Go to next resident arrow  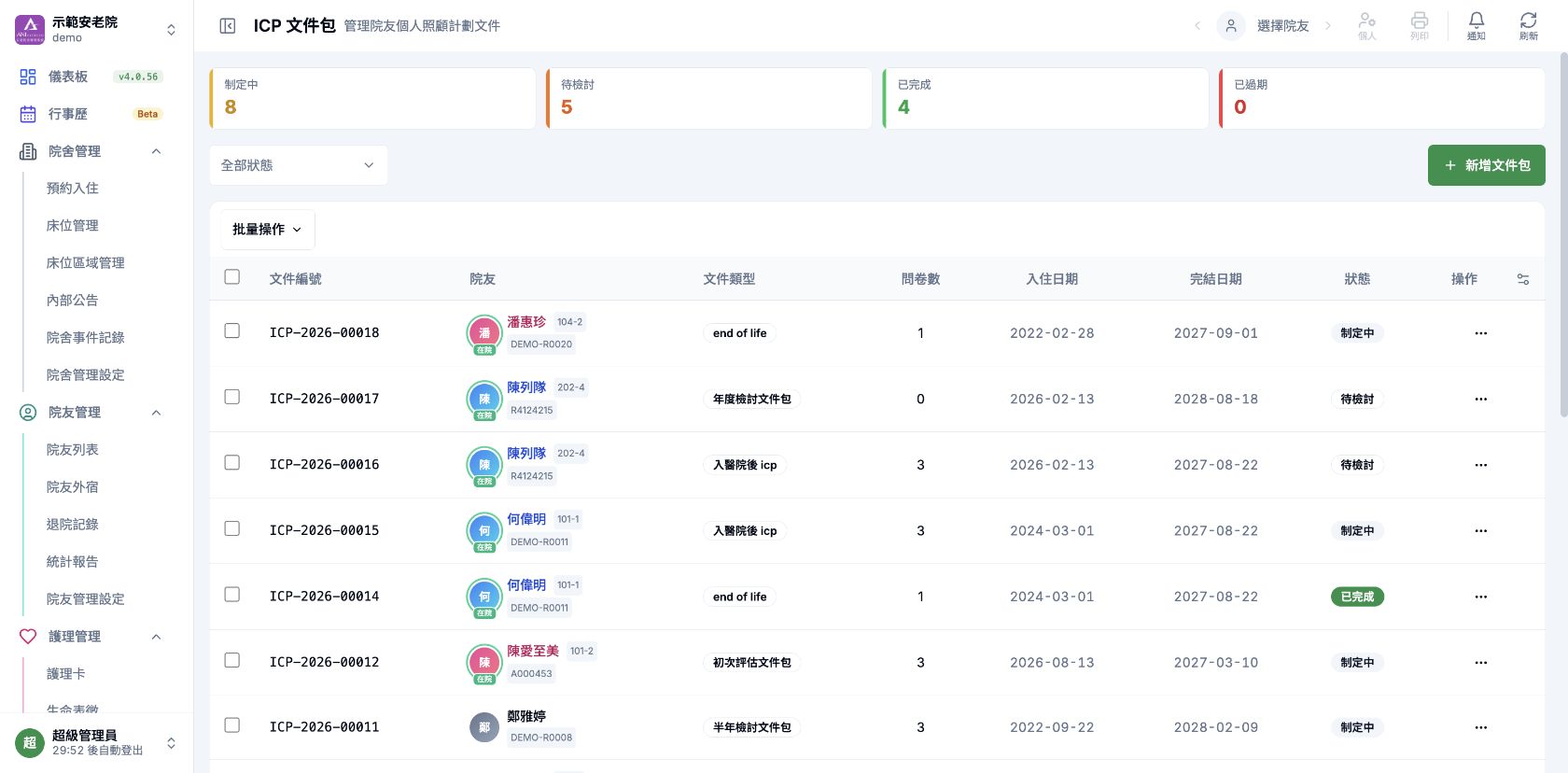[x=1328, y=26]
